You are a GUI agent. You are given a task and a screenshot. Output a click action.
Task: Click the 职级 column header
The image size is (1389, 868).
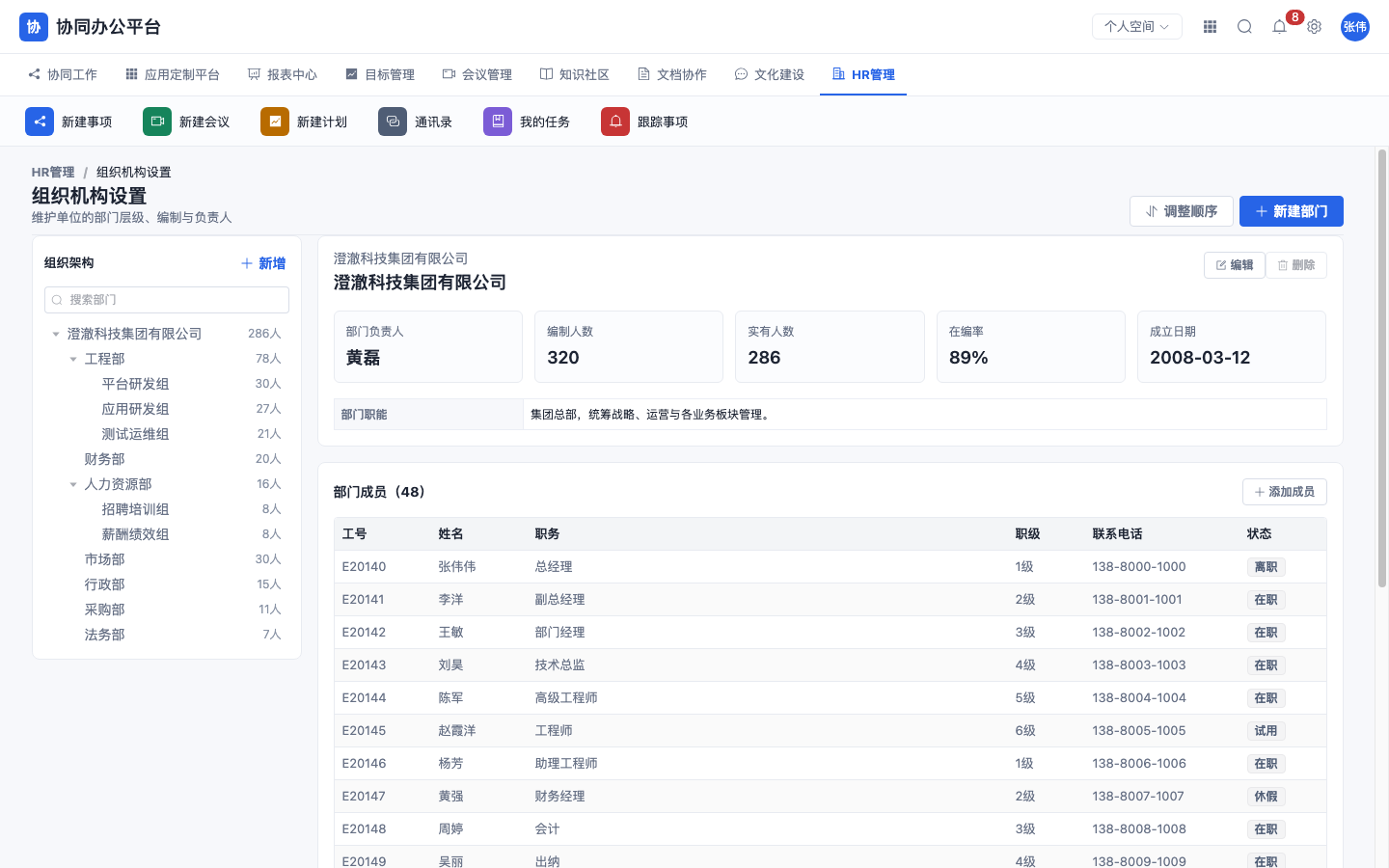tap(1027, 534)
